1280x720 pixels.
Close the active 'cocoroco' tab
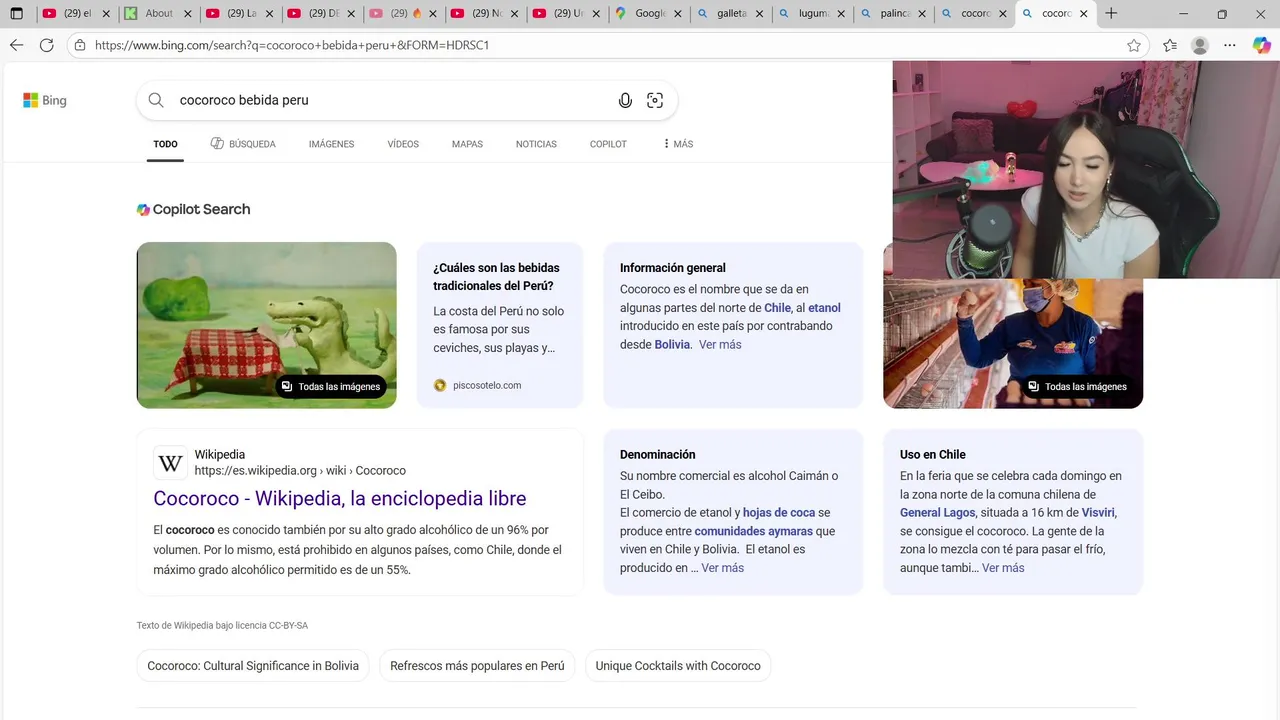click(1083, 14)
